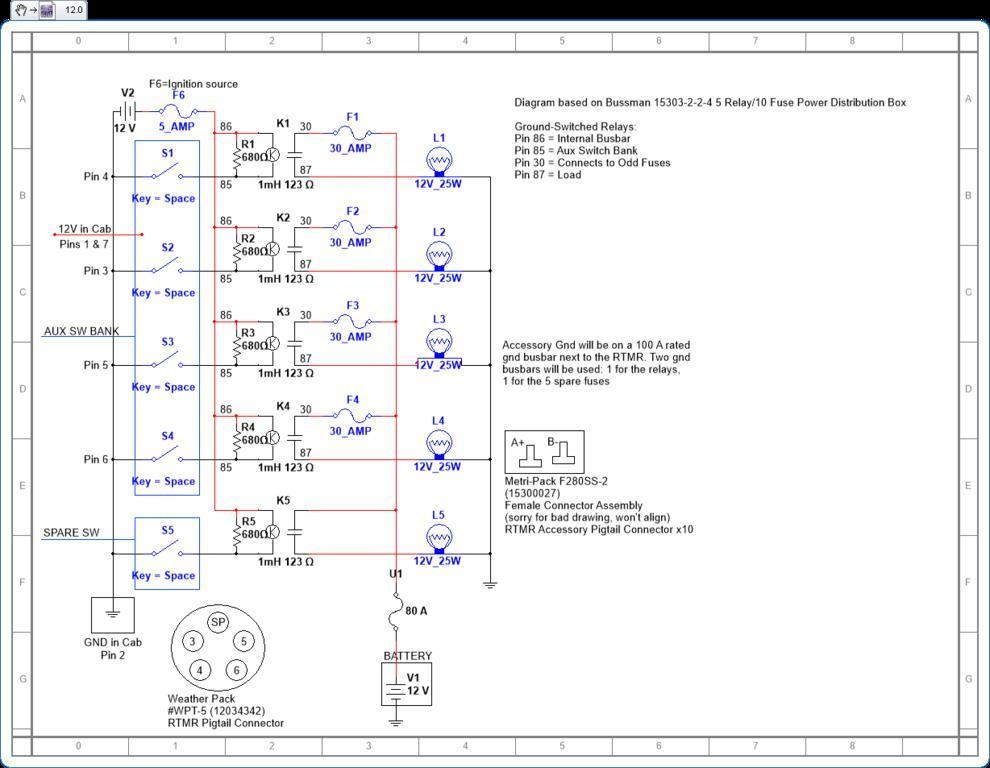Click the 'Pin 4' label
This screenshot has width=990, height=768.
(x=96, y=176)
